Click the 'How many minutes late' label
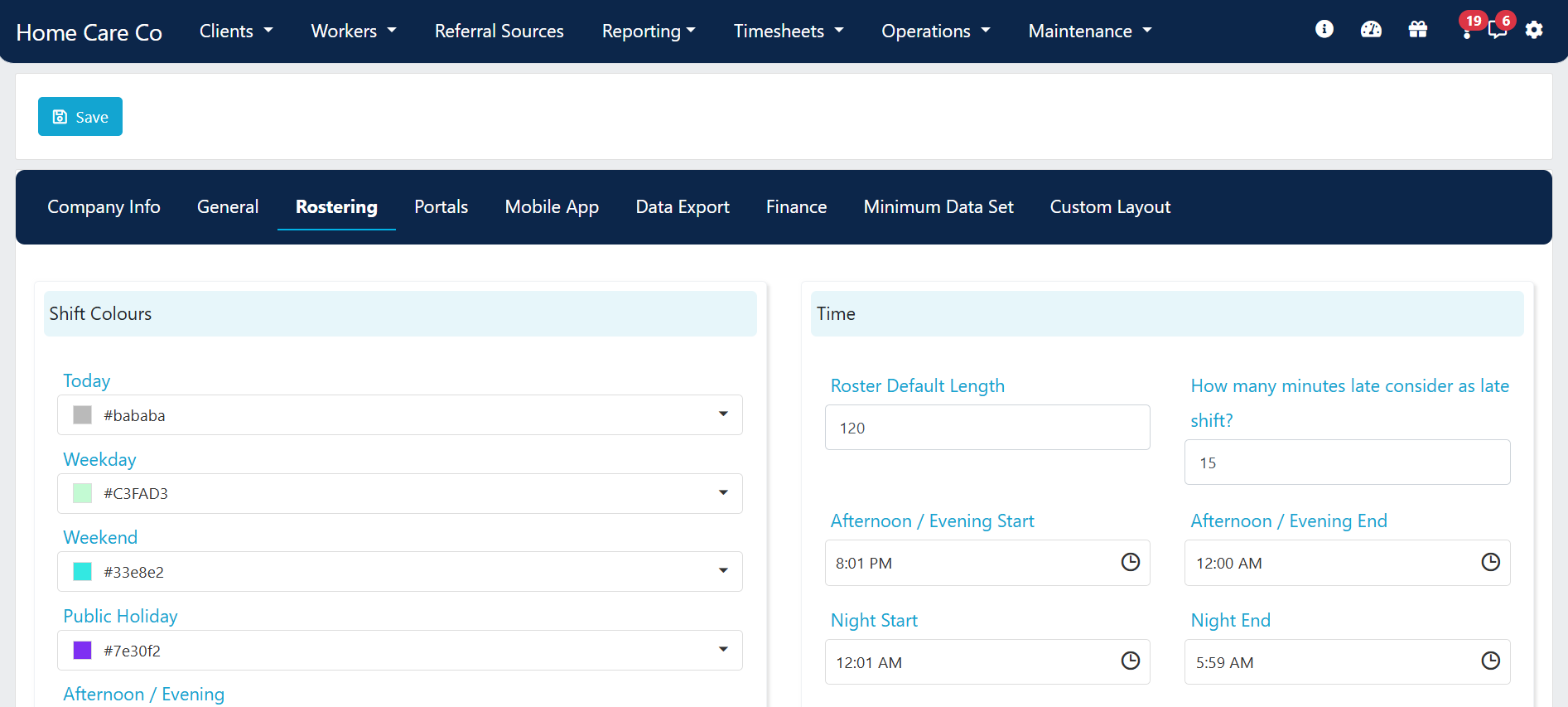 click(x=1349, y=403)
